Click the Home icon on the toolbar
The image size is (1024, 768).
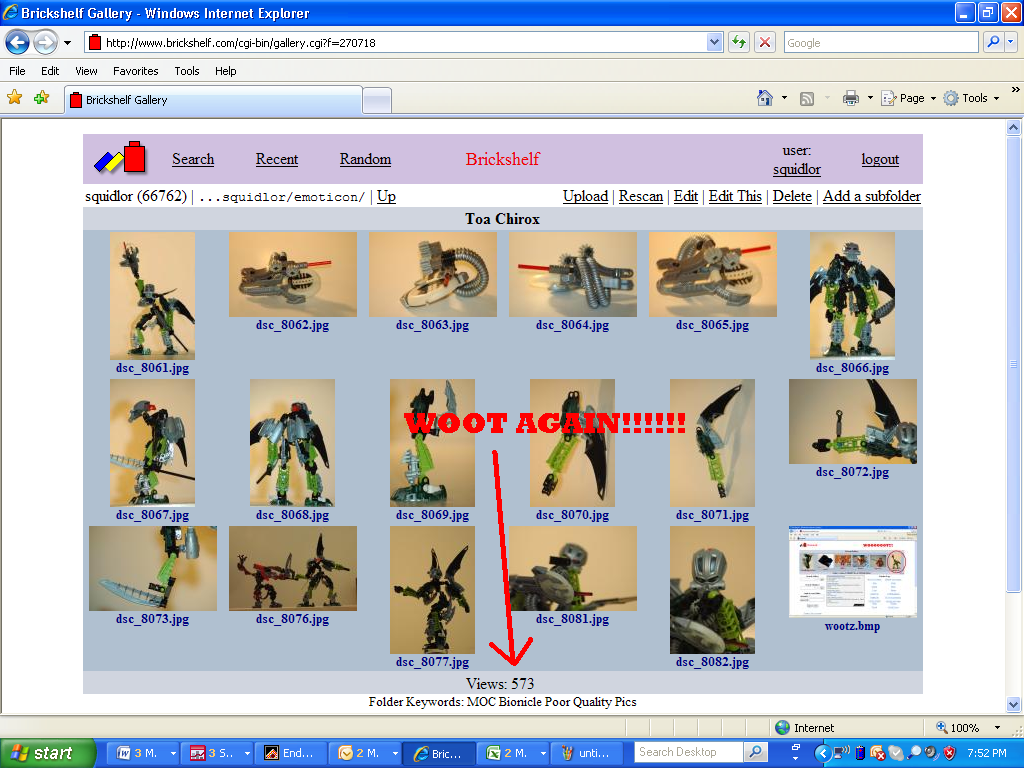click(763, 99)
